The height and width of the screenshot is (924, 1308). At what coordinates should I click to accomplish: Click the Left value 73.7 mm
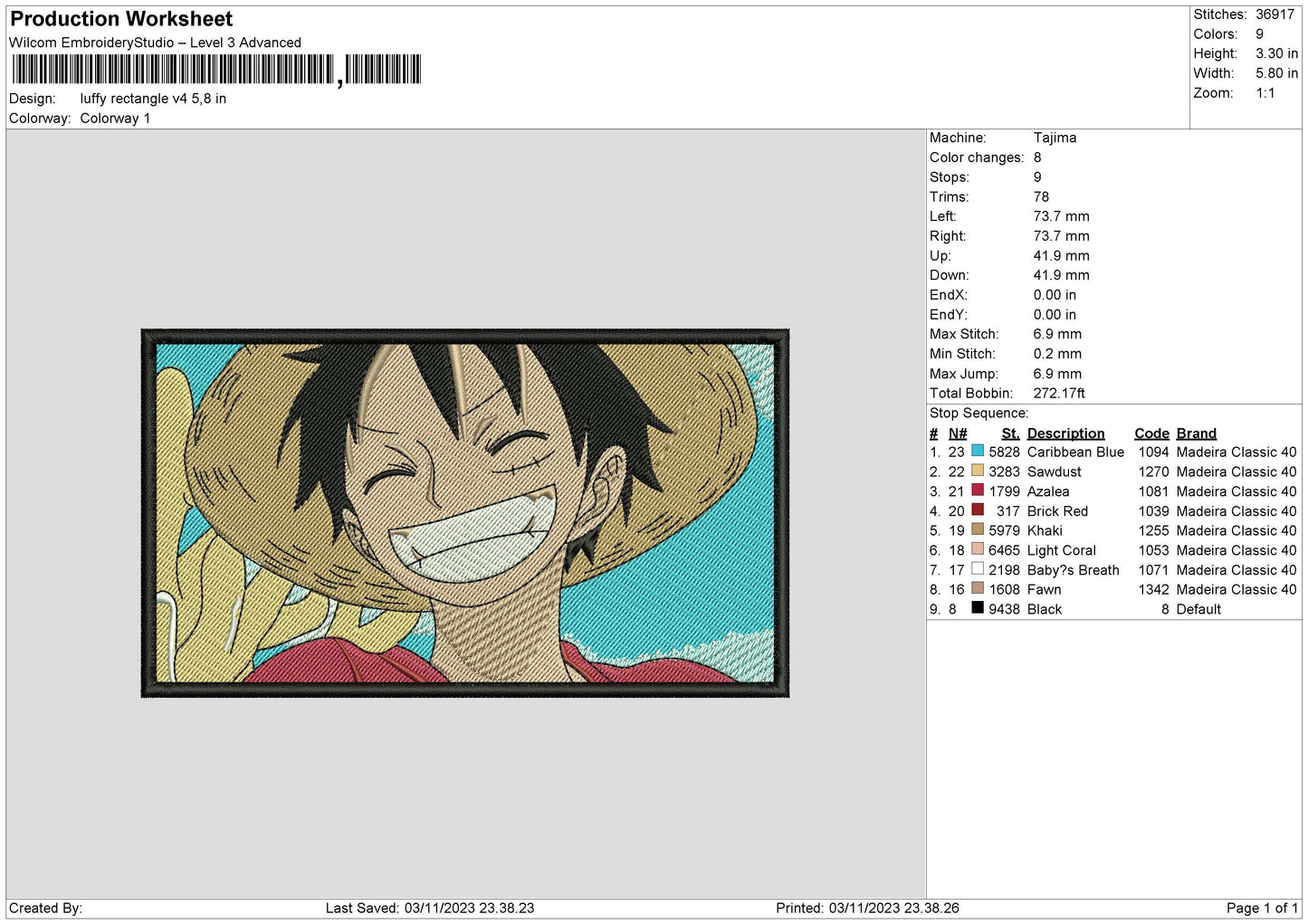1061,216
